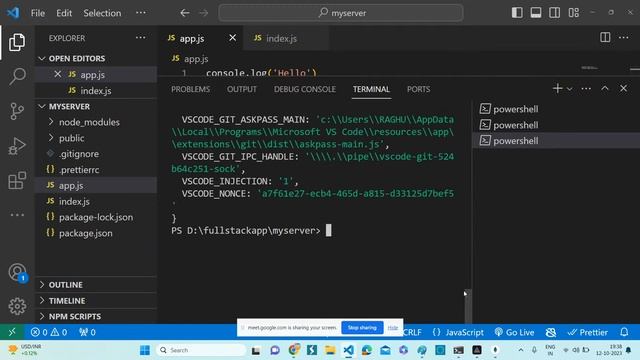Image resolution: width=640 pixels, height=360 pixels.
Task: Open the .gitignore file
Action: click(x=96, y=154)
